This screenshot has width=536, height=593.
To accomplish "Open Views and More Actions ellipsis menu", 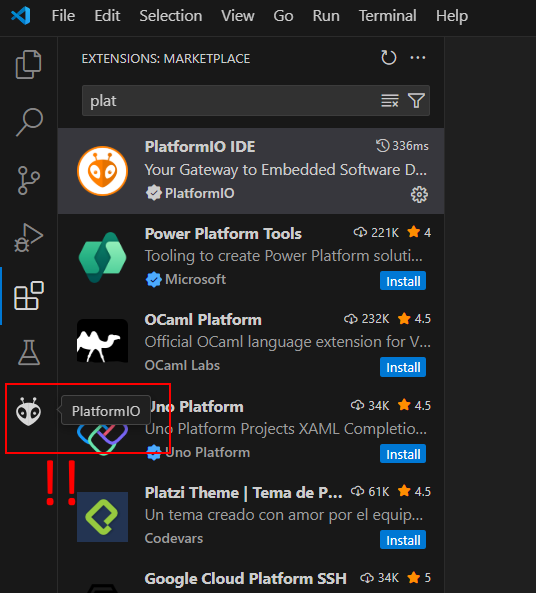I will pos(418,58).
